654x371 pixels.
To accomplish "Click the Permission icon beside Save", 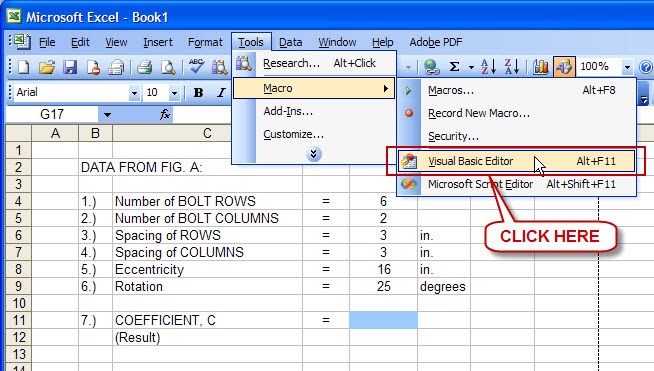I will tap(93, 67).
